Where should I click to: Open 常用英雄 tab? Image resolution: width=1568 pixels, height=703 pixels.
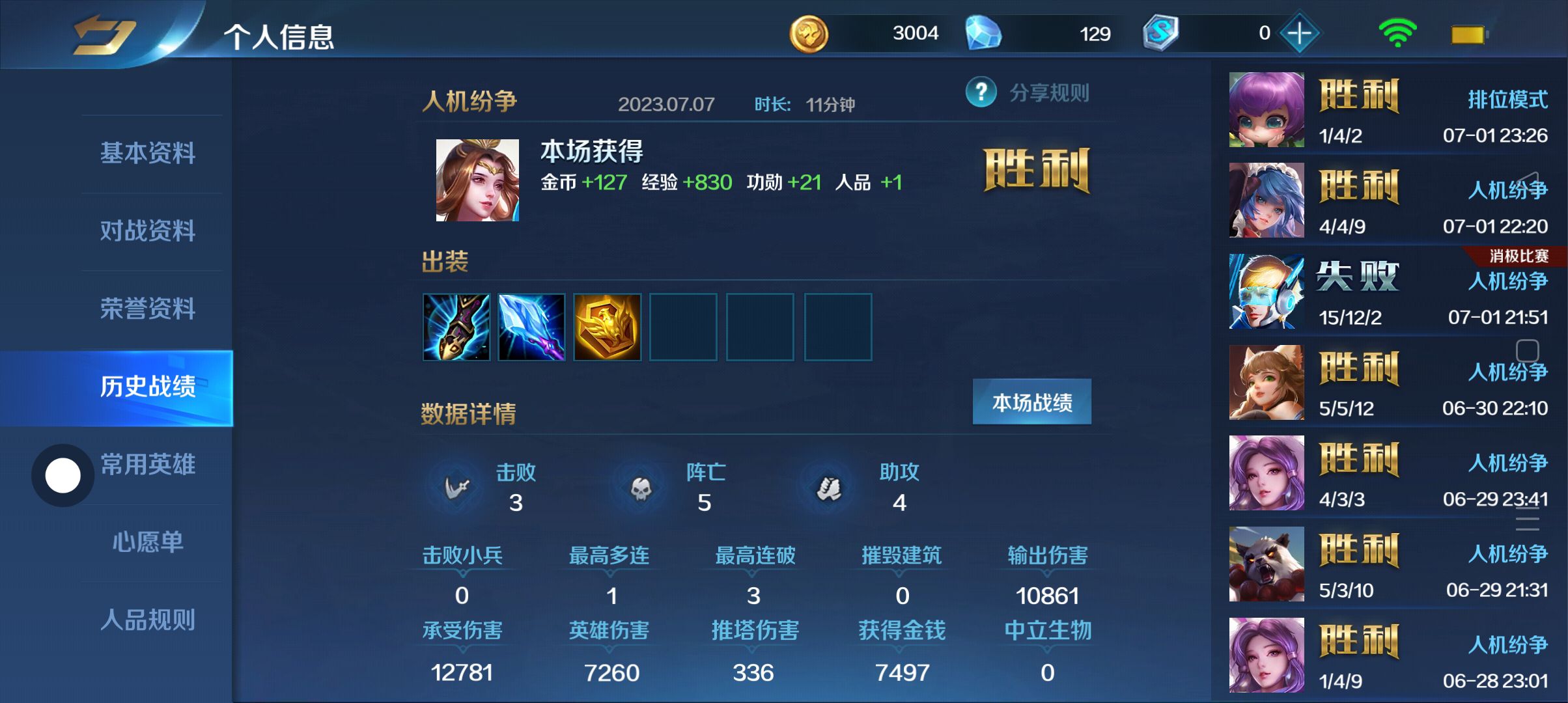point(148,464)
